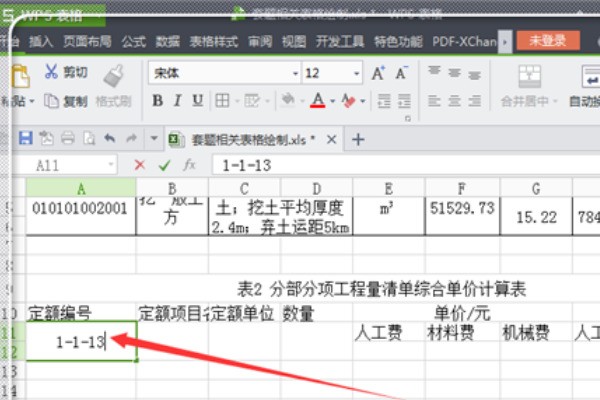600x400 pixels.
Task: Open the clear formatting dropdown arrow
Action: (x=363, y=101)
